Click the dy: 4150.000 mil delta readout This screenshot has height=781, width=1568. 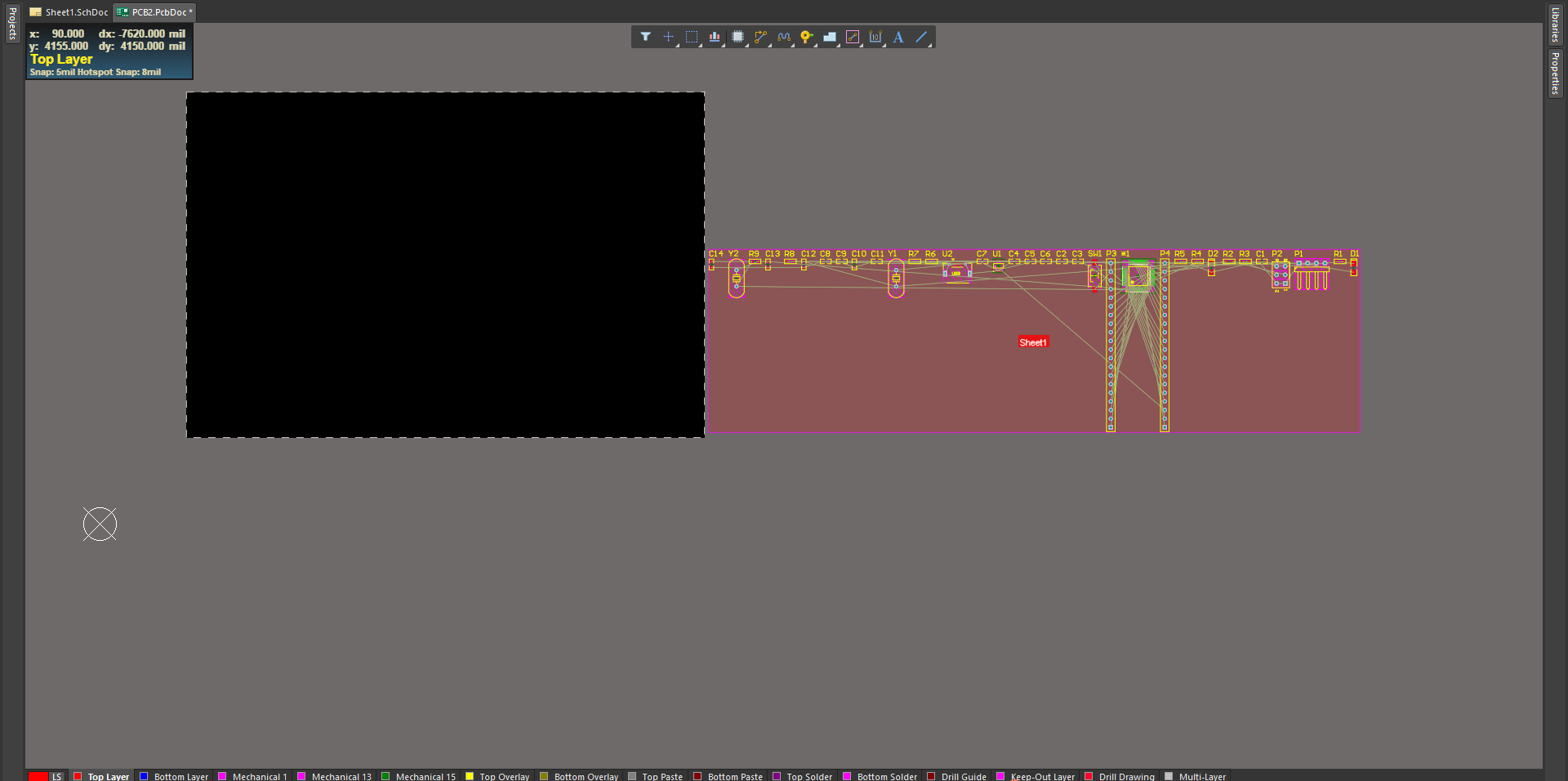coord(142,46)
